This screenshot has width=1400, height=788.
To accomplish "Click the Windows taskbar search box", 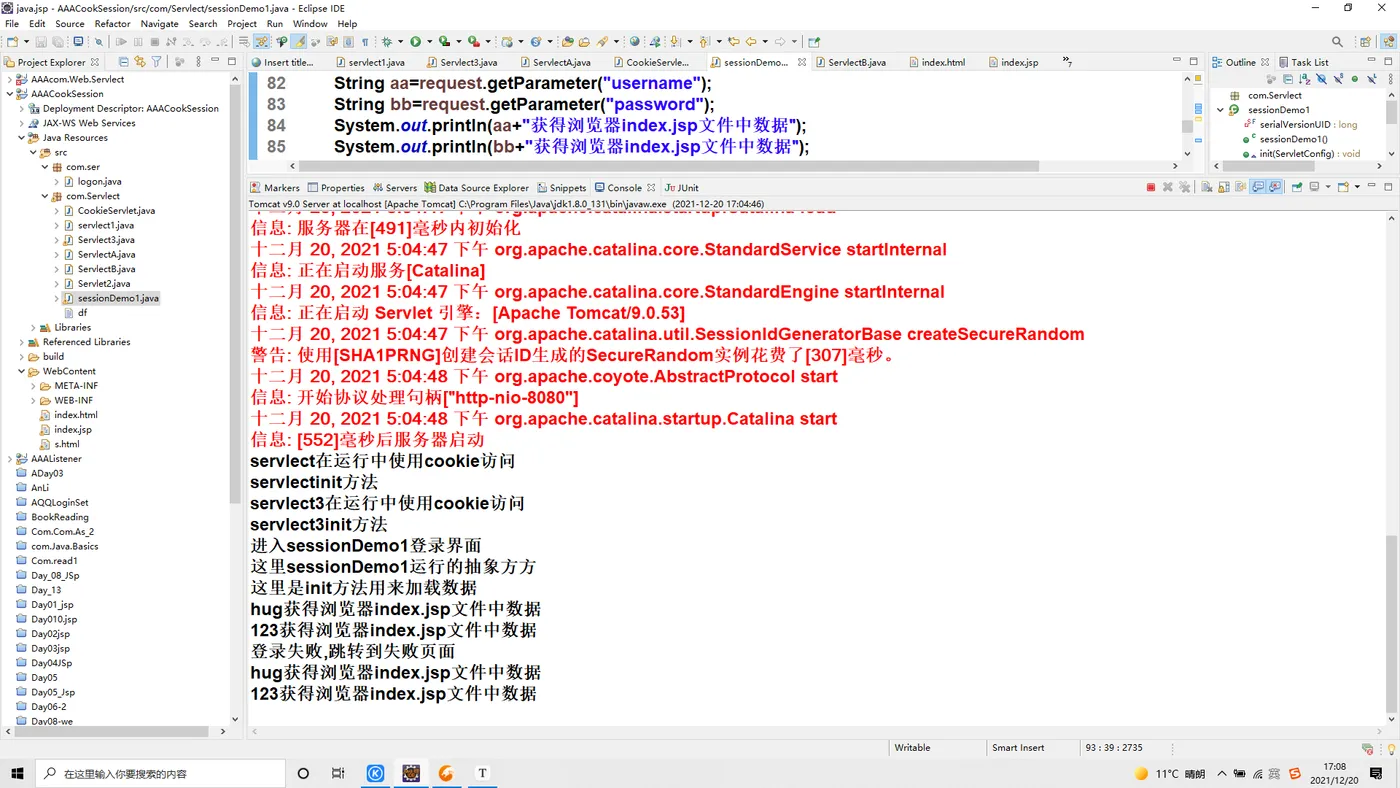I will pyautogui.click(x=160, y=773).
